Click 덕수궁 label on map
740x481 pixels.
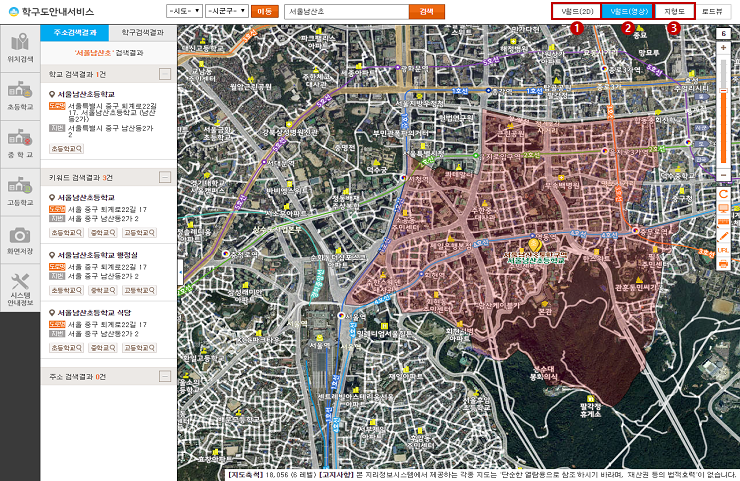coord(379,169)
